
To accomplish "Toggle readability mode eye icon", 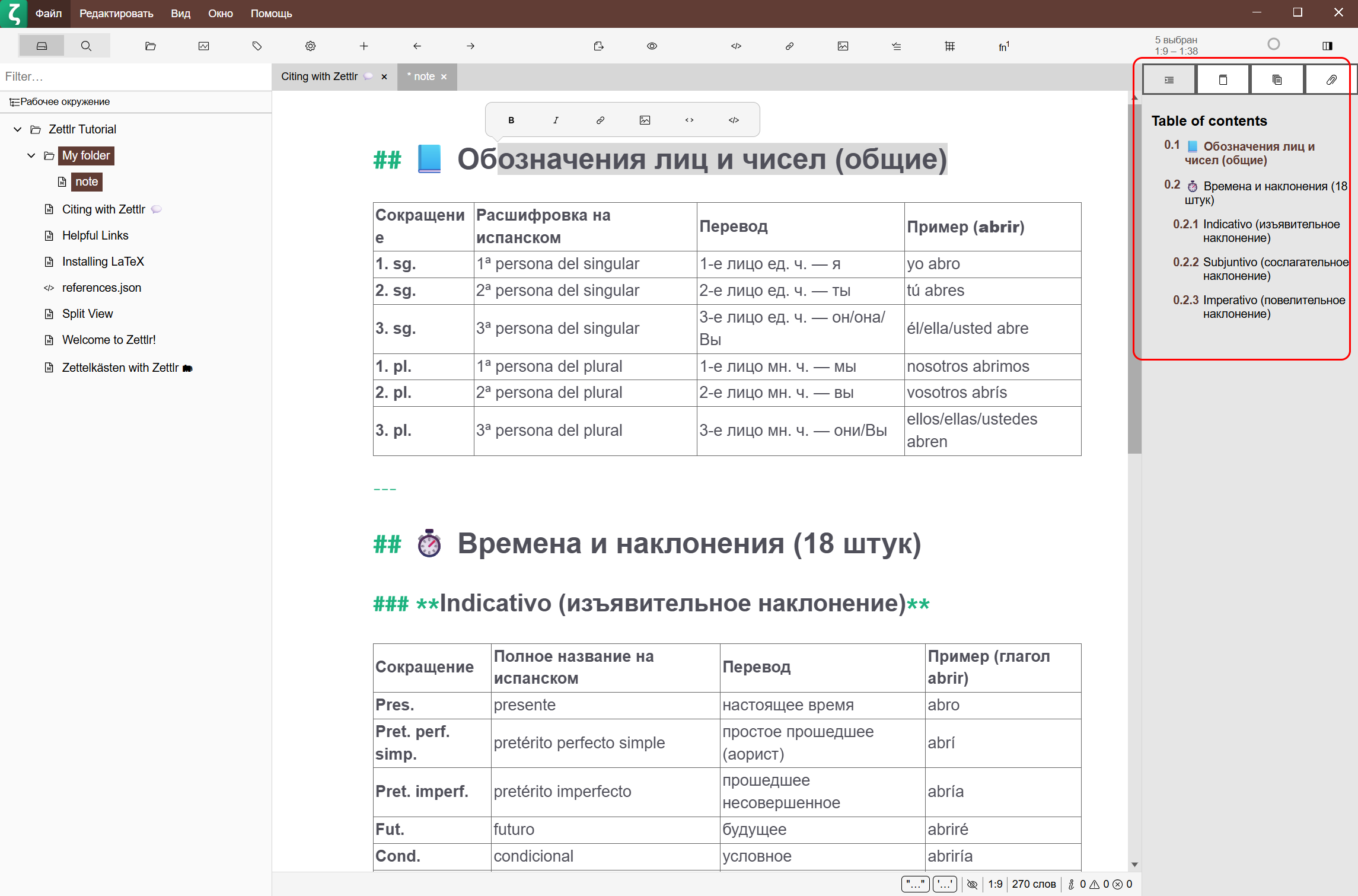I will click(652, 46).
